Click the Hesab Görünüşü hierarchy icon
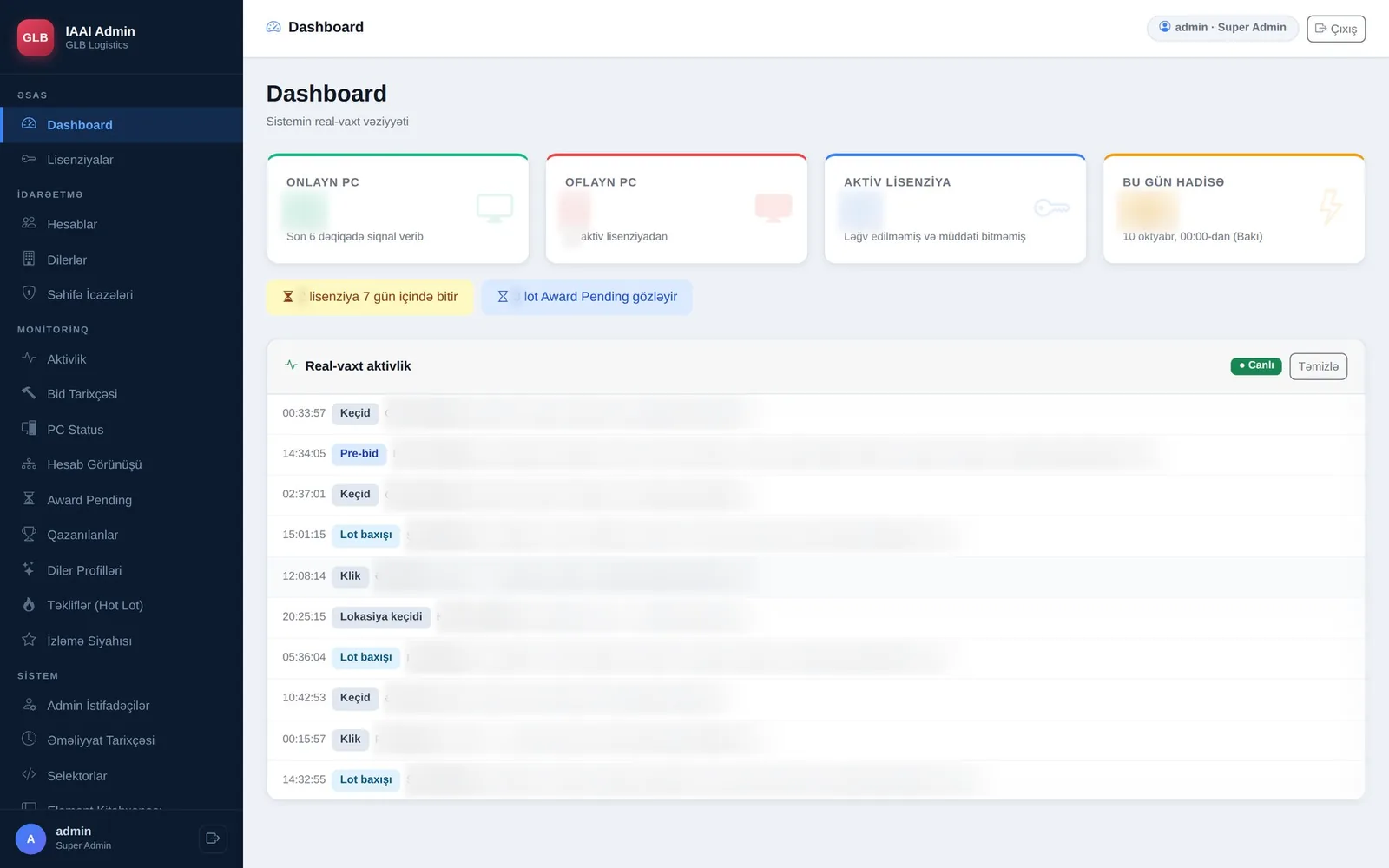This screenshot has width=1389, height=868. click(29, 464)
